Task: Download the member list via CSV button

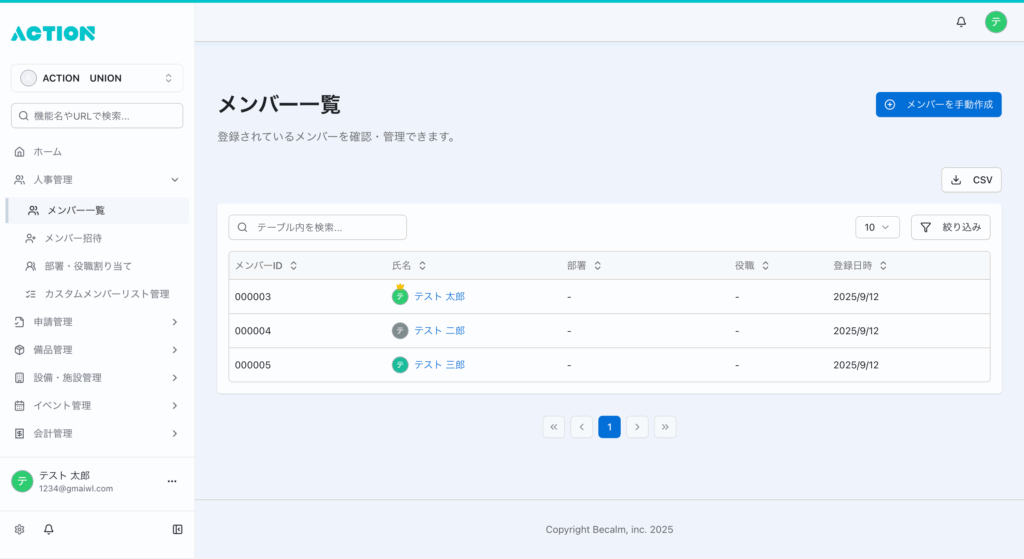Action: pyautogui.click(x=971, y=180)
